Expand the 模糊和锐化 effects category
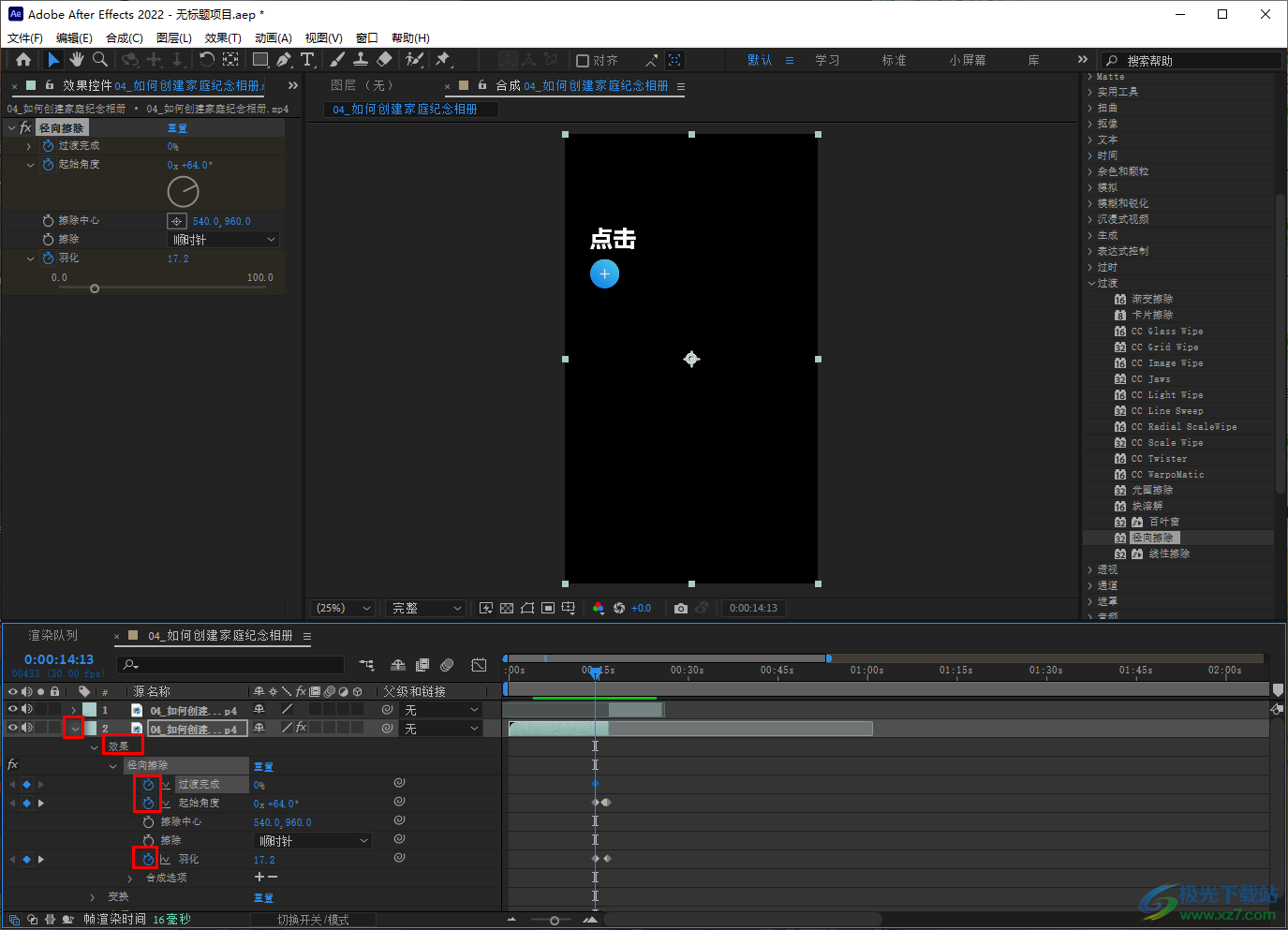 click(x=1090, y=203)
